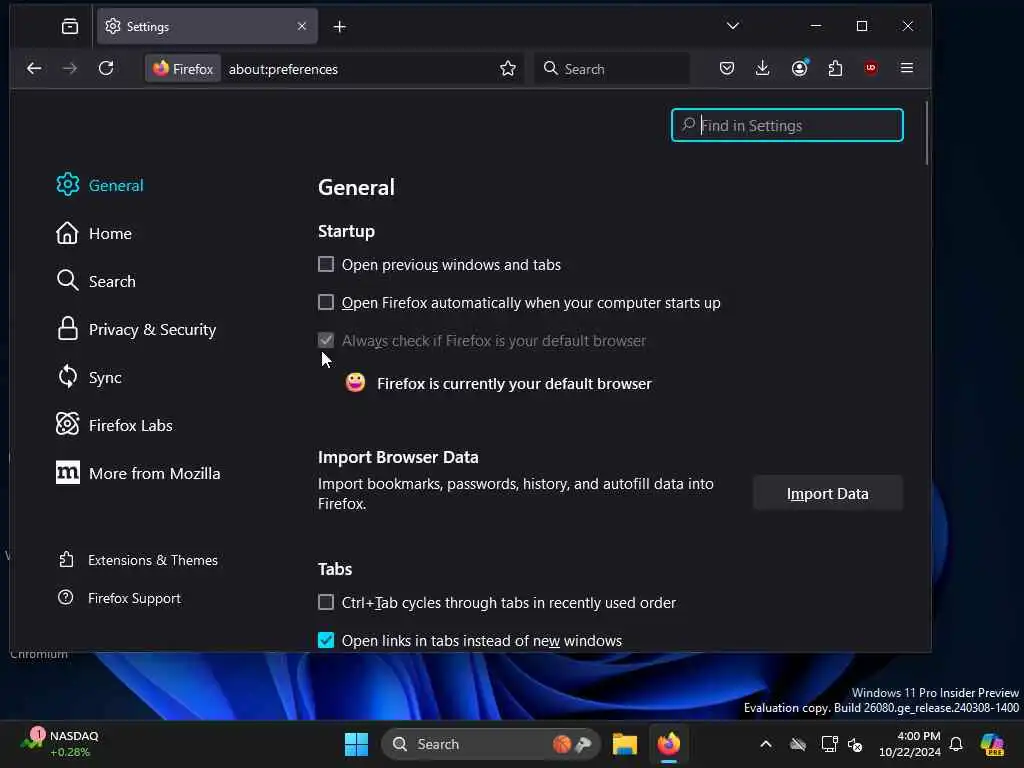
Task: Enable Open Firefox automatically at startup
Action: 326,302
